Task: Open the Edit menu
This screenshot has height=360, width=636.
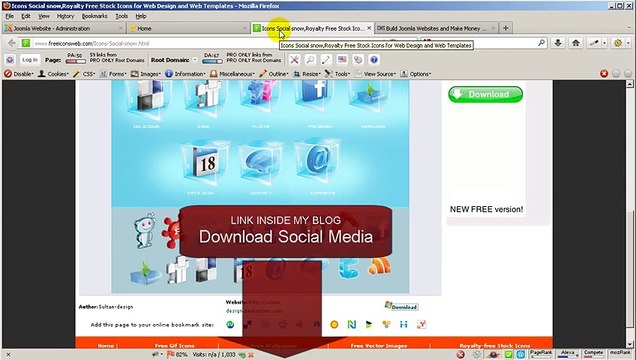Action: 26,16
